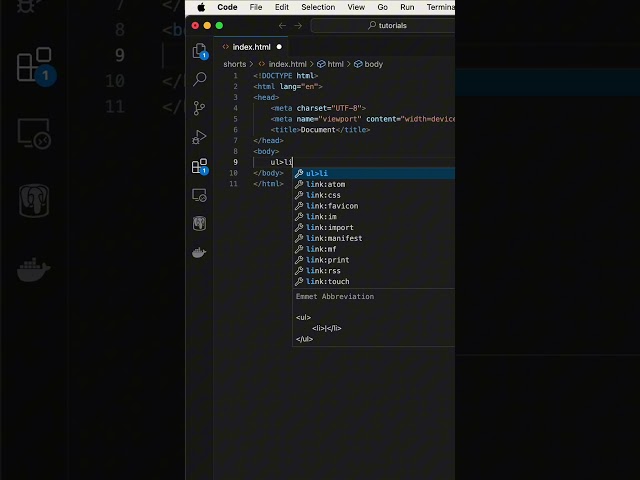Choose the link:print suggestion
Screen dimensions: 640x480
(x=374, y=260)
